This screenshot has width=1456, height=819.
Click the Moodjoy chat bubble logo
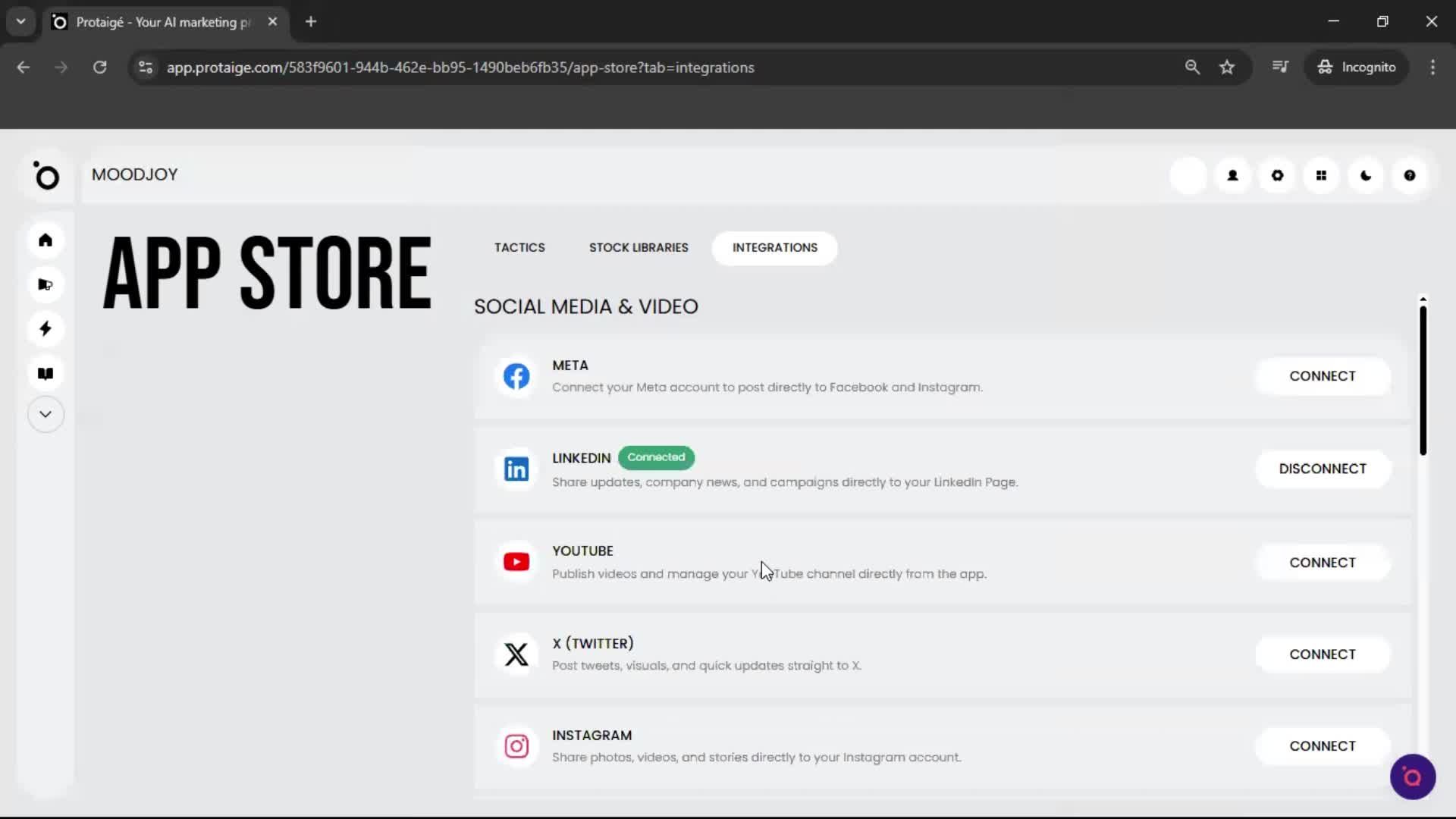(x=1412, y=777)
